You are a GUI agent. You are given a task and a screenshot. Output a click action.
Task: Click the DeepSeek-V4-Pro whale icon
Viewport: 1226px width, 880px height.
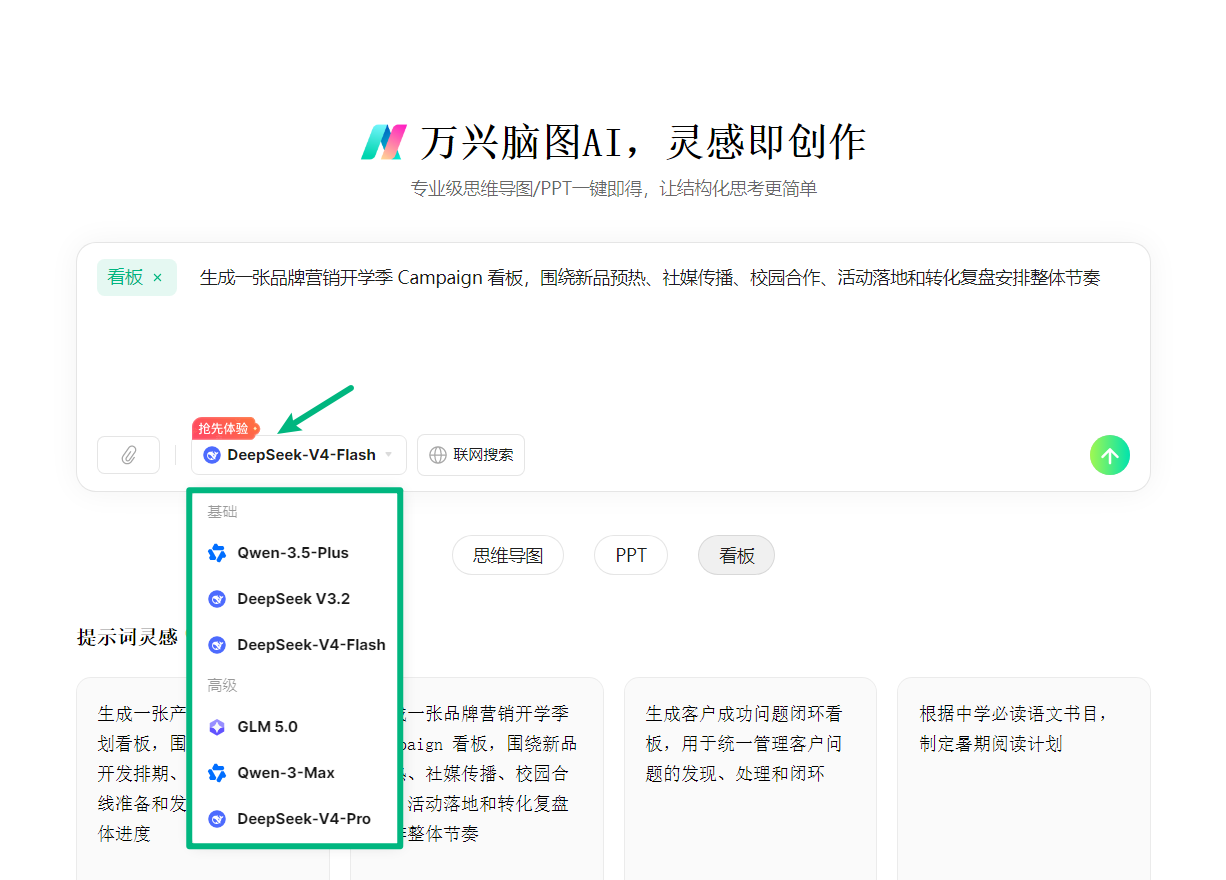pyautogui.click(x=217, y=819)
